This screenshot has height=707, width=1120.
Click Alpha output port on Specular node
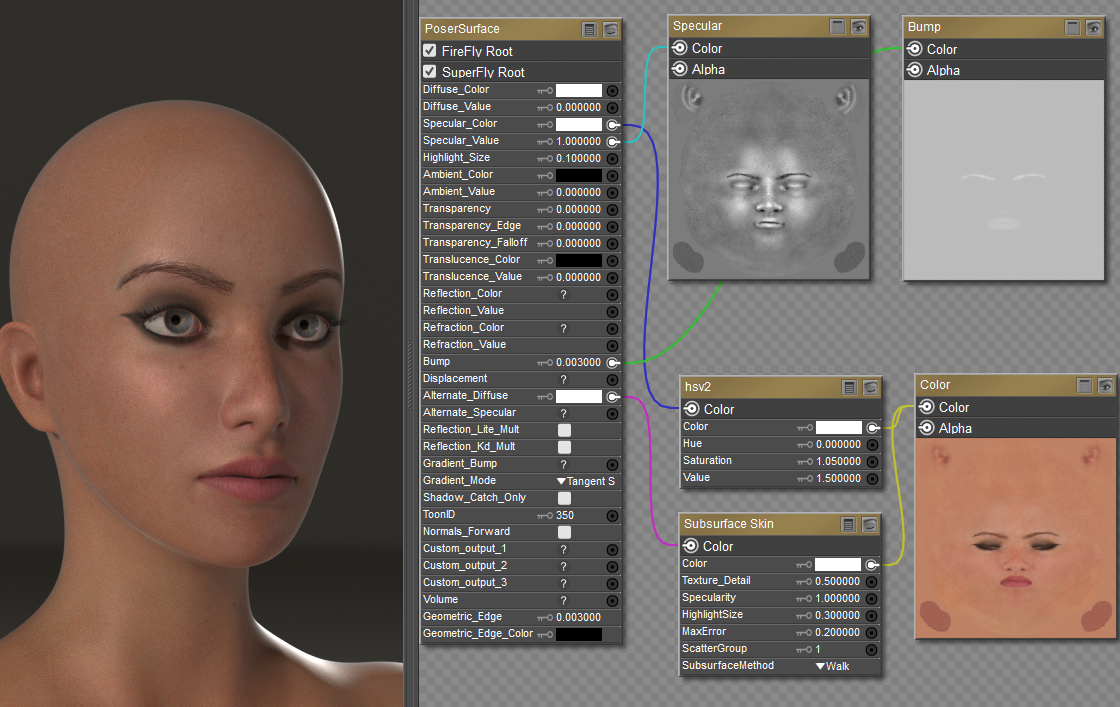pos(679,69)
